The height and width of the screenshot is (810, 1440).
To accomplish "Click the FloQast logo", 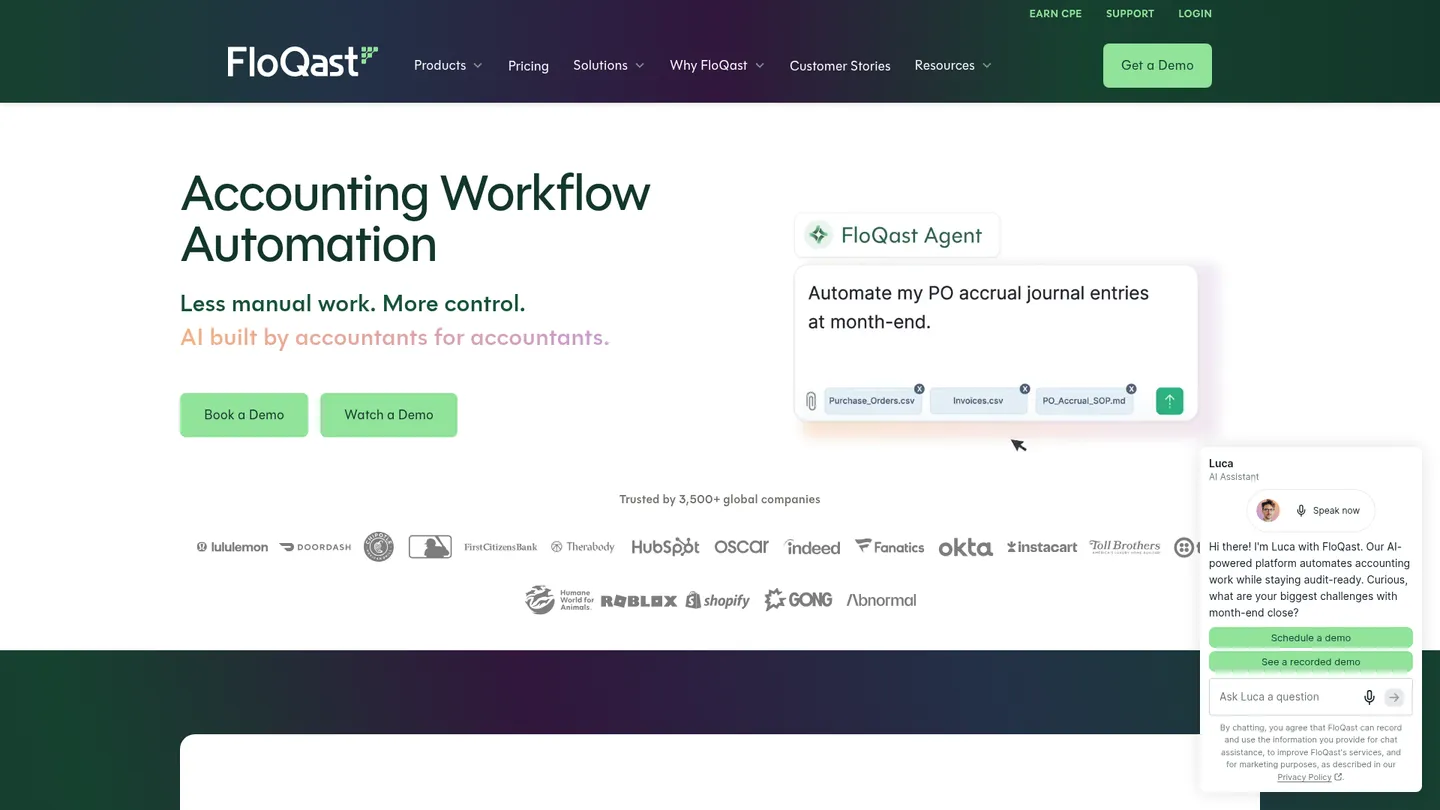I will coord(302,62).
